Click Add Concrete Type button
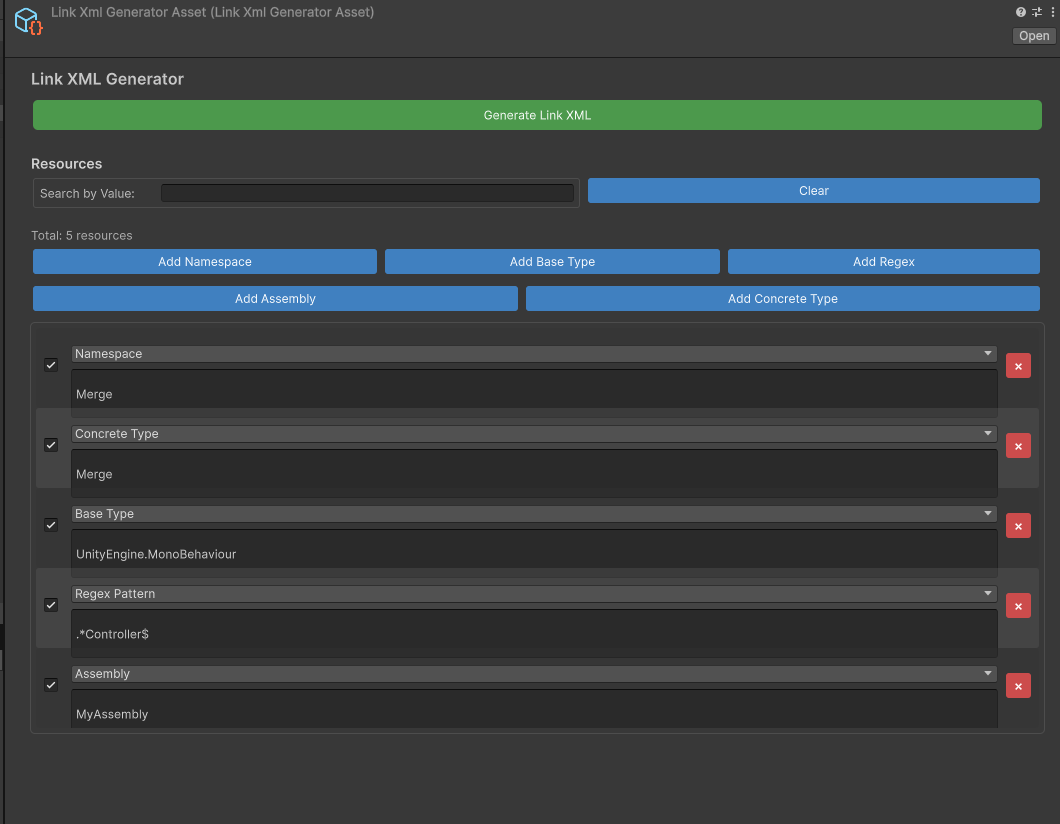 click(783, 299)
